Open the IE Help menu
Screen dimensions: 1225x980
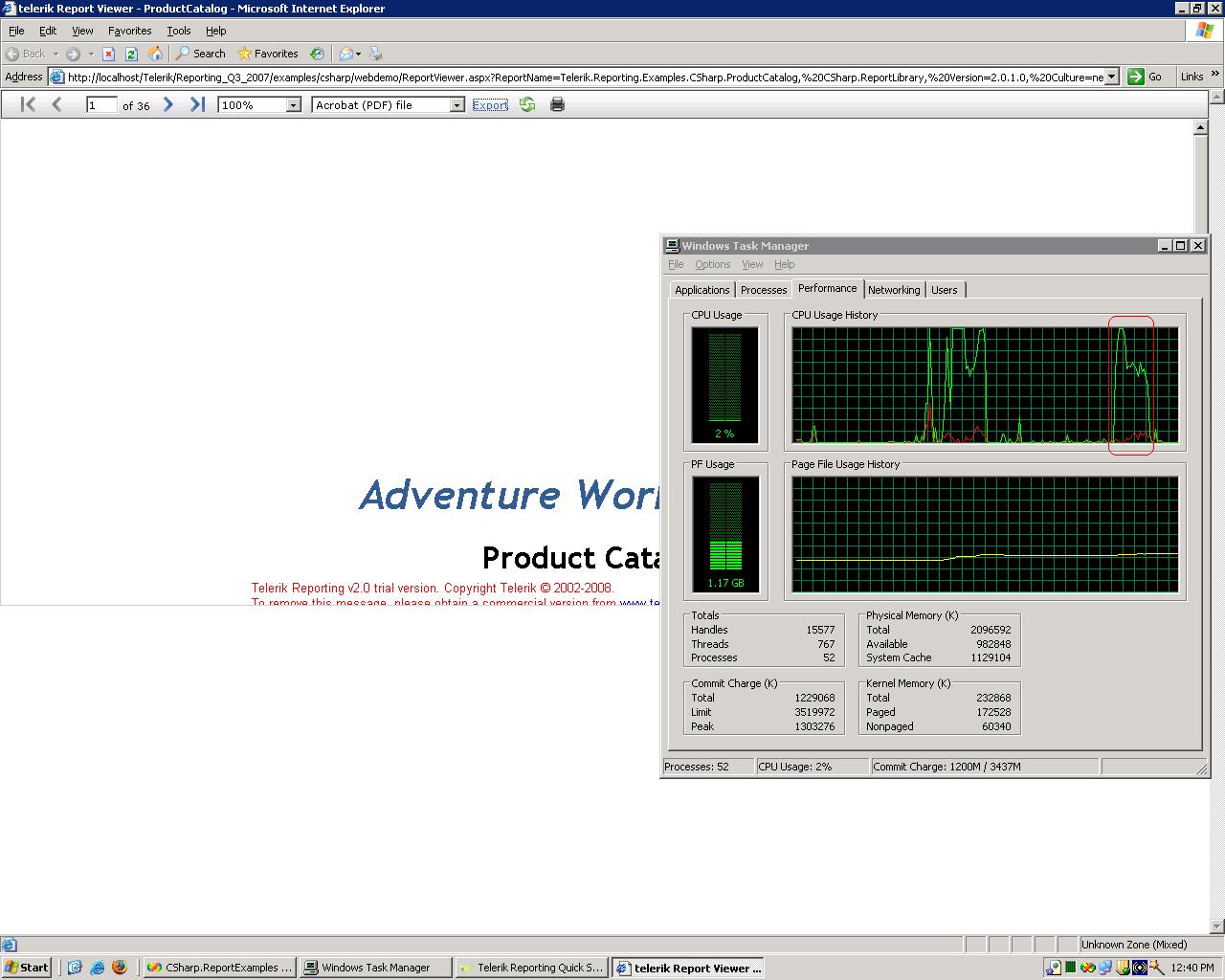tap(215, 31)
